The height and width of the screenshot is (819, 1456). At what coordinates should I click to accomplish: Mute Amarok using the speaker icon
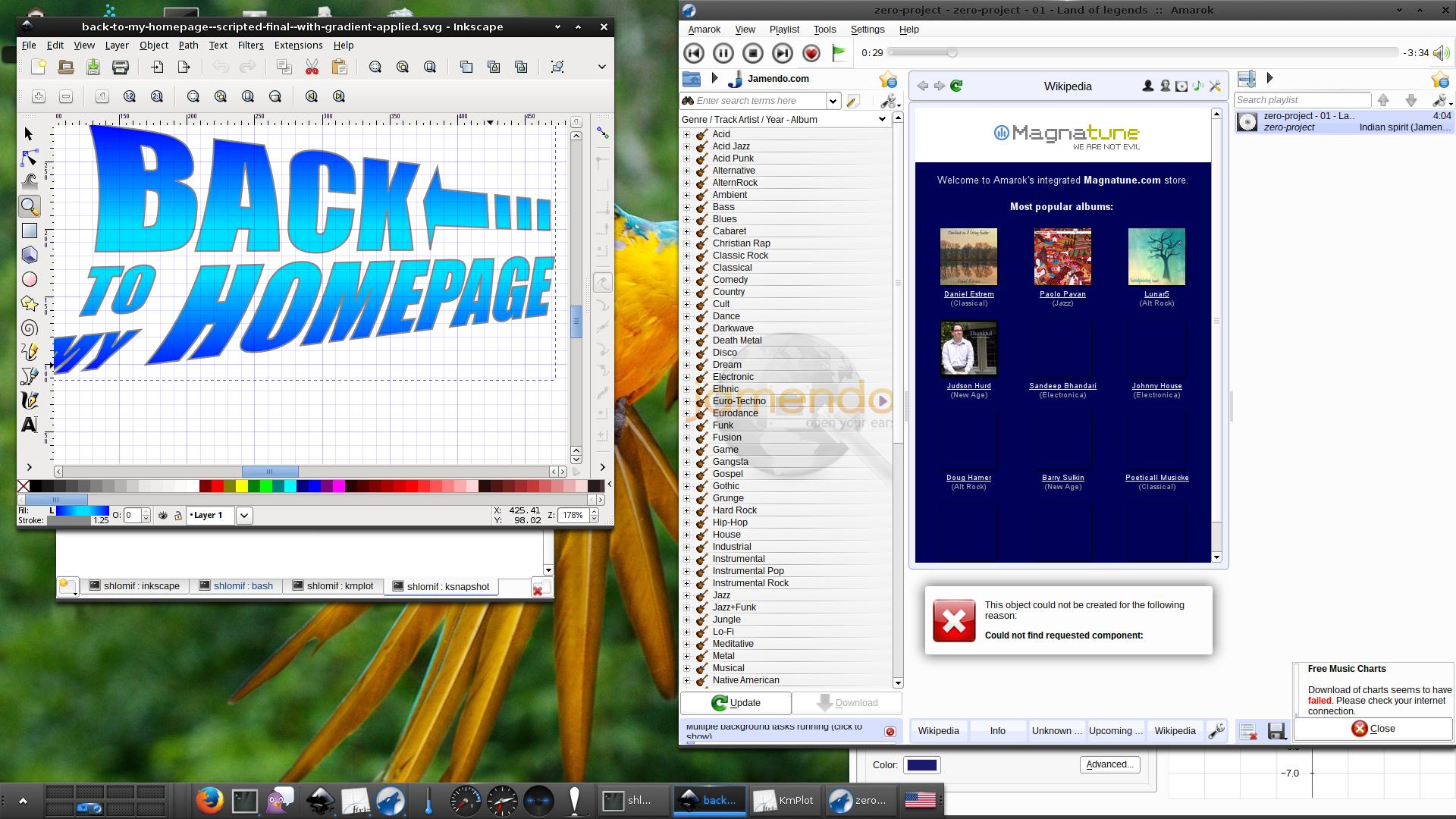(1441, 53)
